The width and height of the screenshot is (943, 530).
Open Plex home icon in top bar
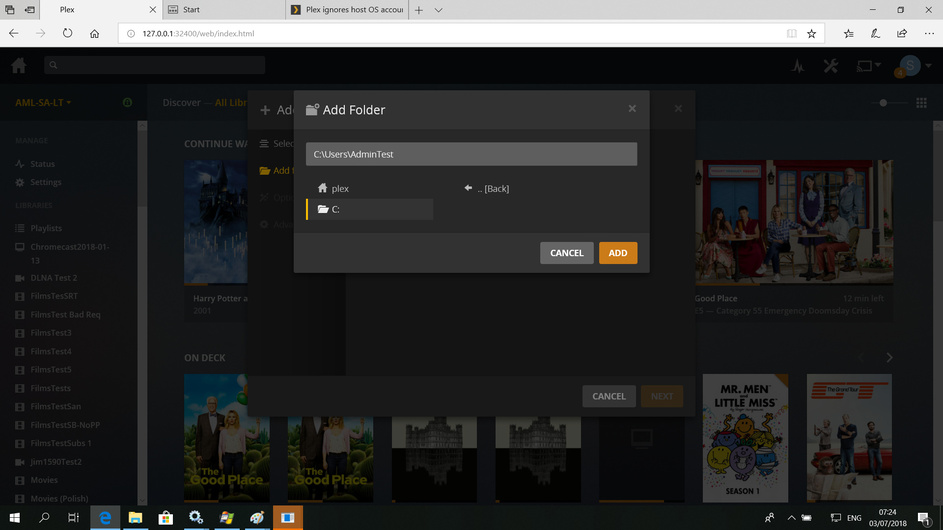19,66
